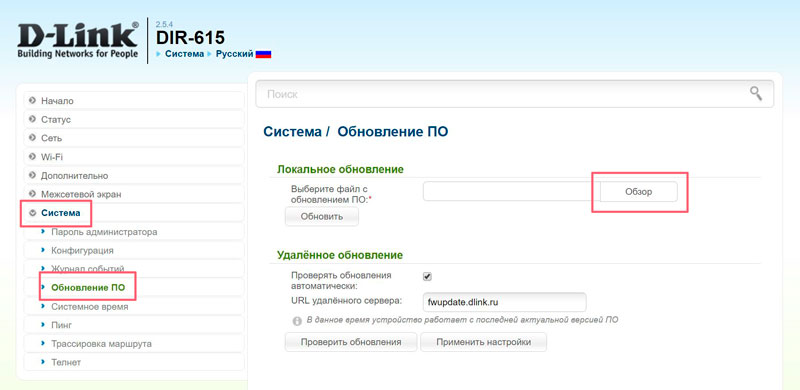Click the Обзор browse button
This screenshot has height=390, width=800.
click(x=639, y=192)
